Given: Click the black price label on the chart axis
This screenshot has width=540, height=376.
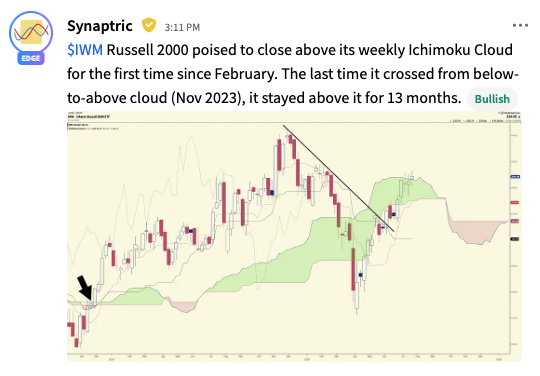Looking at the screenshot, I should click(x=515, y=239).
